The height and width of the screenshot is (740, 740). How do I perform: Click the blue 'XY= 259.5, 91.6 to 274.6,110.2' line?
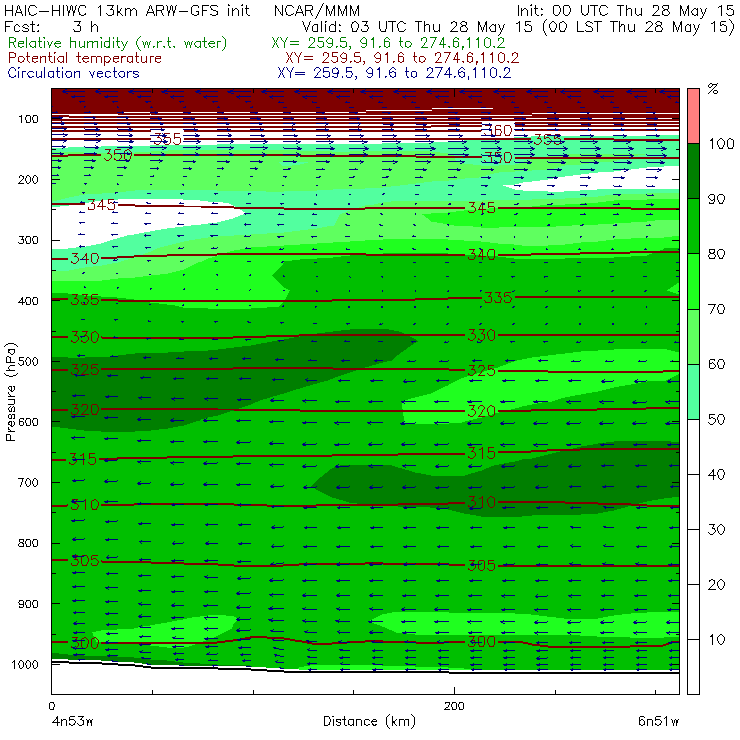tap(394, 73)
